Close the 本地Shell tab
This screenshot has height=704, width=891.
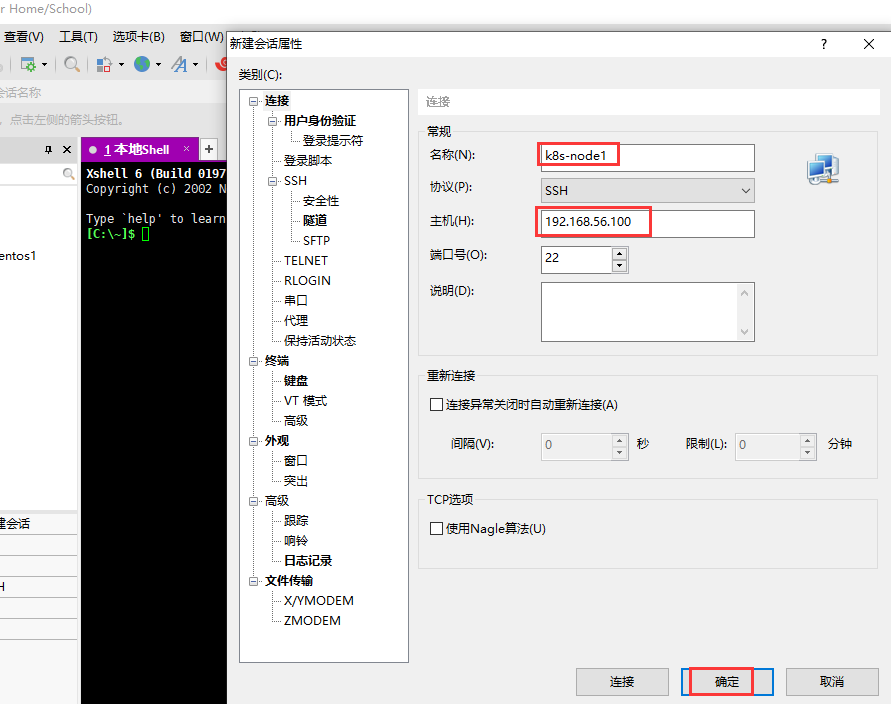[186, 148]
